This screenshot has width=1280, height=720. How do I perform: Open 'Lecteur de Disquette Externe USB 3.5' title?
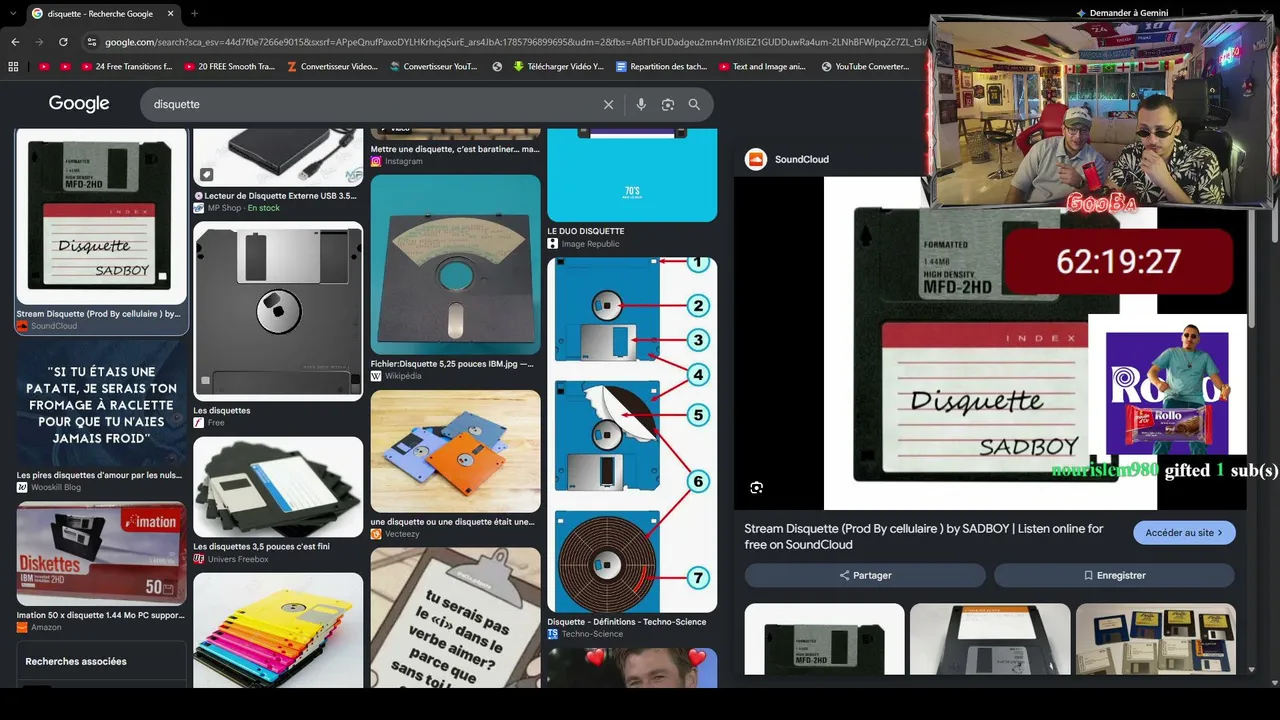[275, 196]
